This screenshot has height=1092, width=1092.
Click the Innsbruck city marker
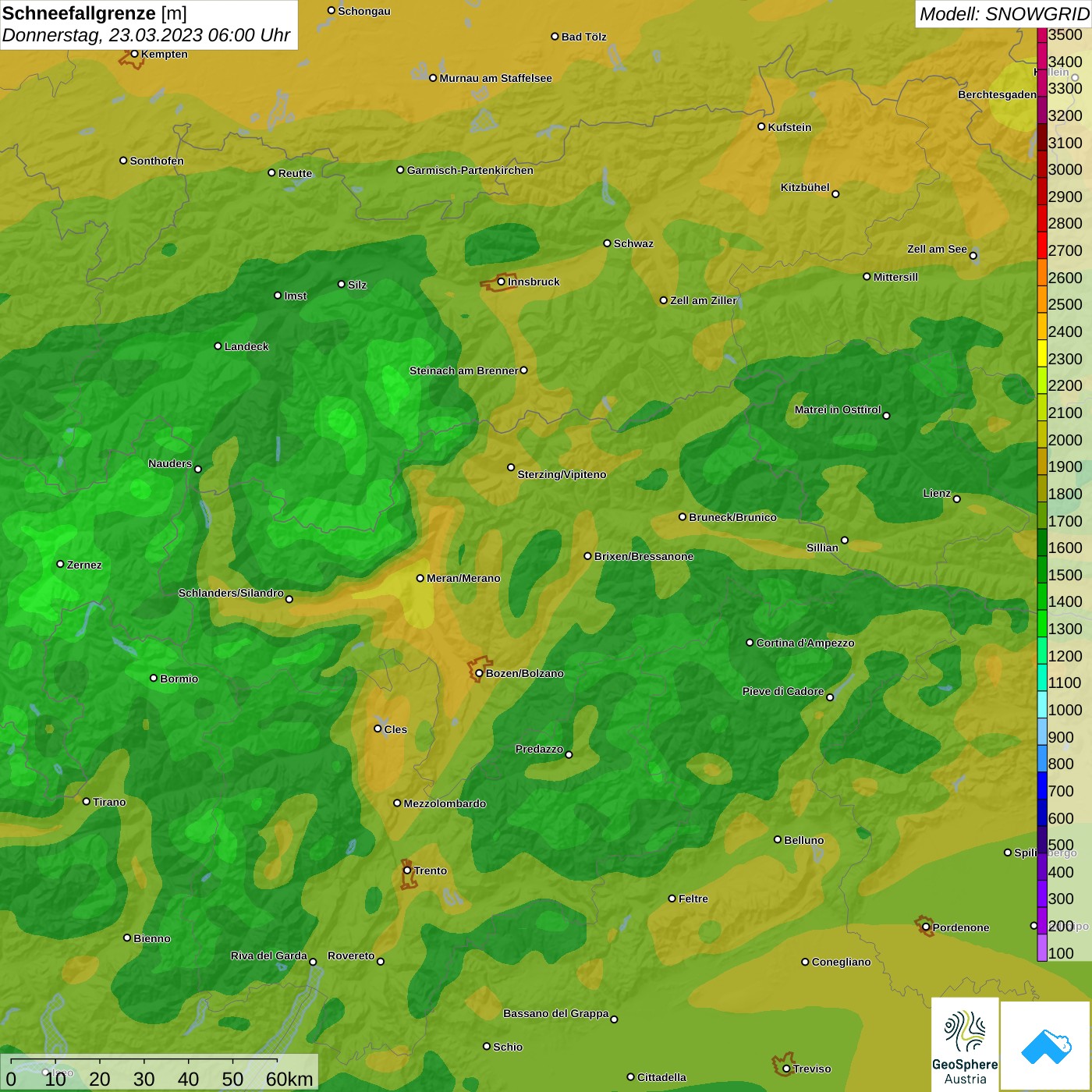[x=502, y=282]
